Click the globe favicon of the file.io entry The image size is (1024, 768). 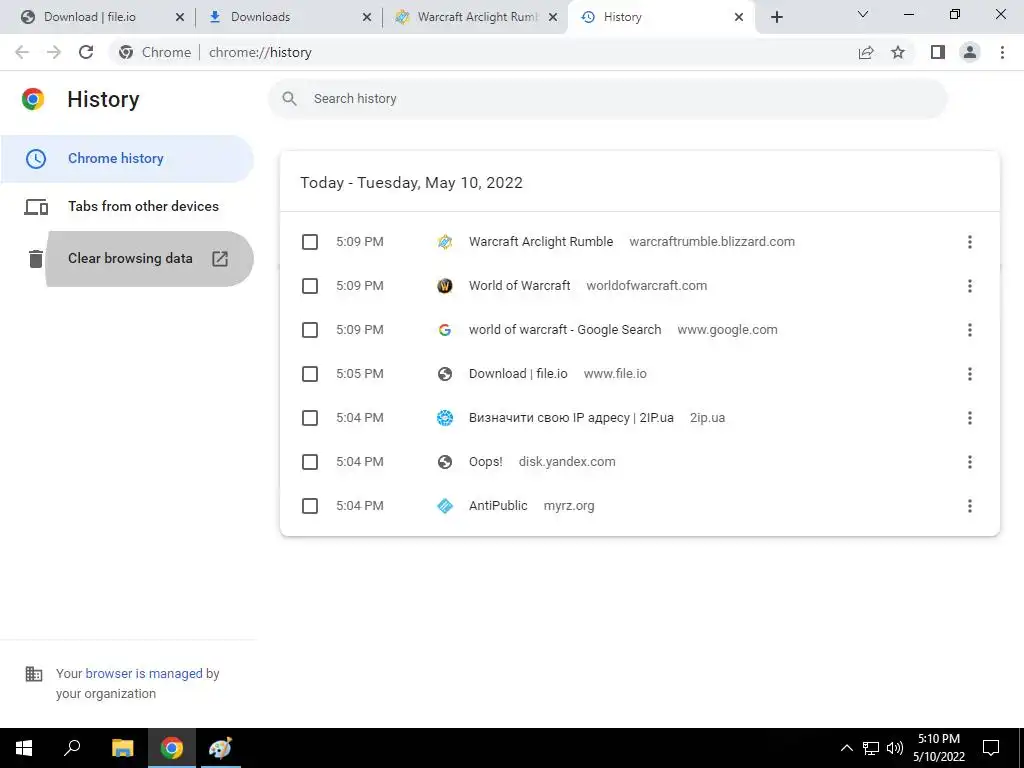445,374
